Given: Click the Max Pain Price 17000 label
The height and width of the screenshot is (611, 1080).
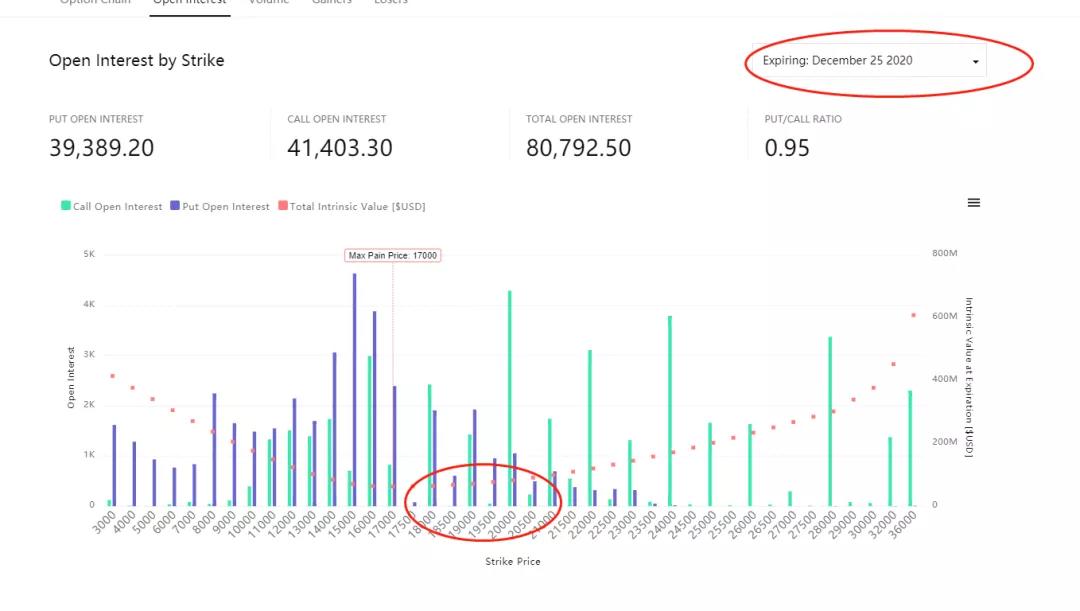Looking at the screenshot, I should [394, 254].
